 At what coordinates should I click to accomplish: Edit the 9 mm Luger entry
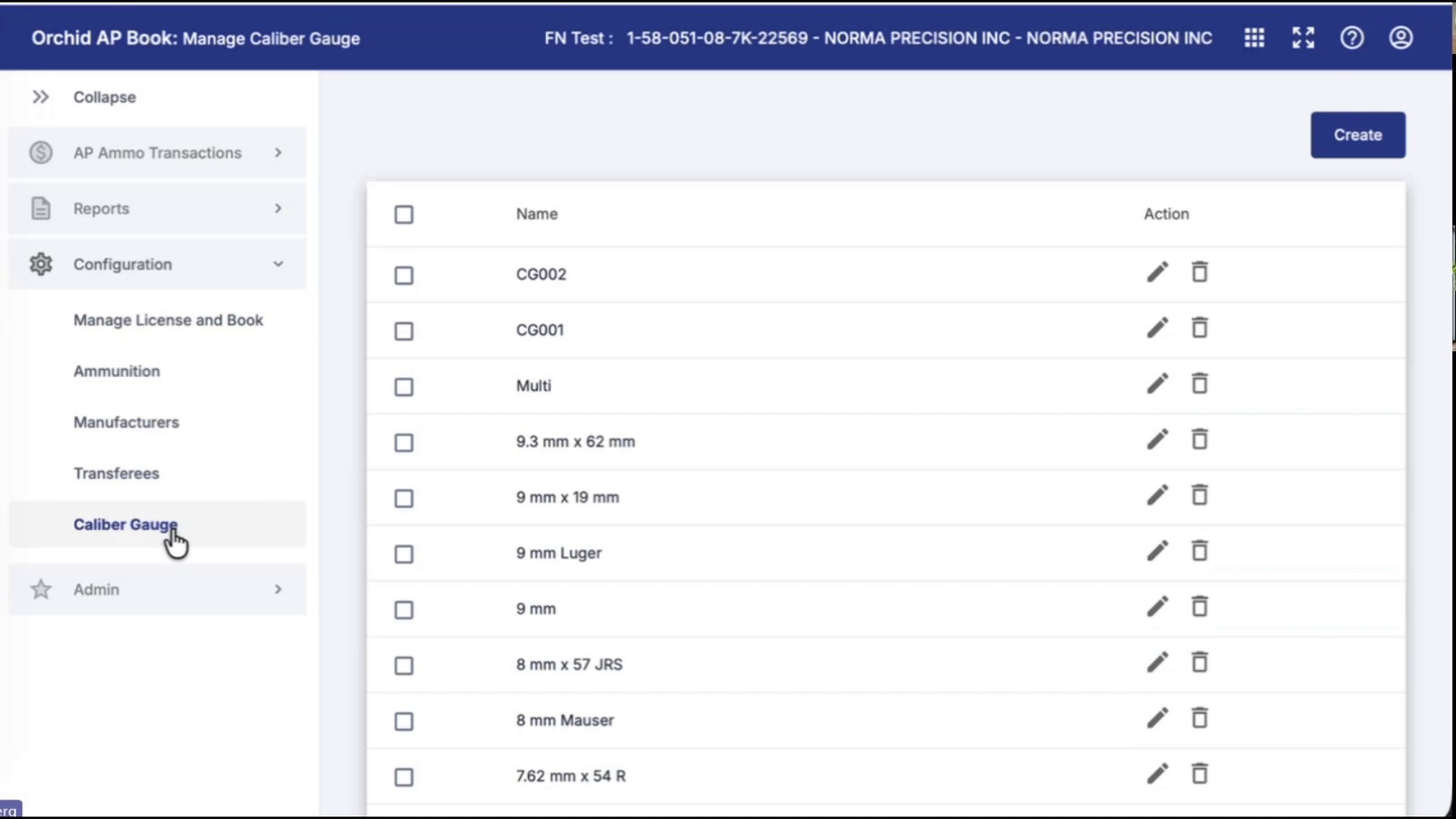[x=1157, y=551]
